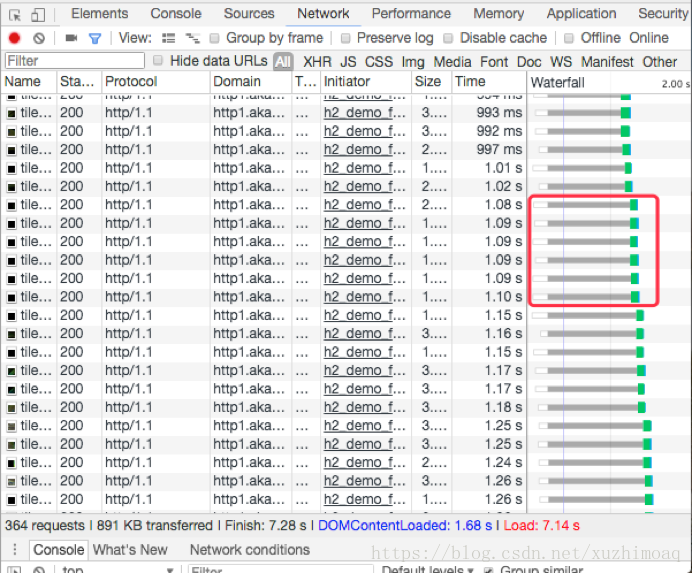Toggle the device toolbar icon
The width and height of the screenshot is (692, 573).
(38, 15)
